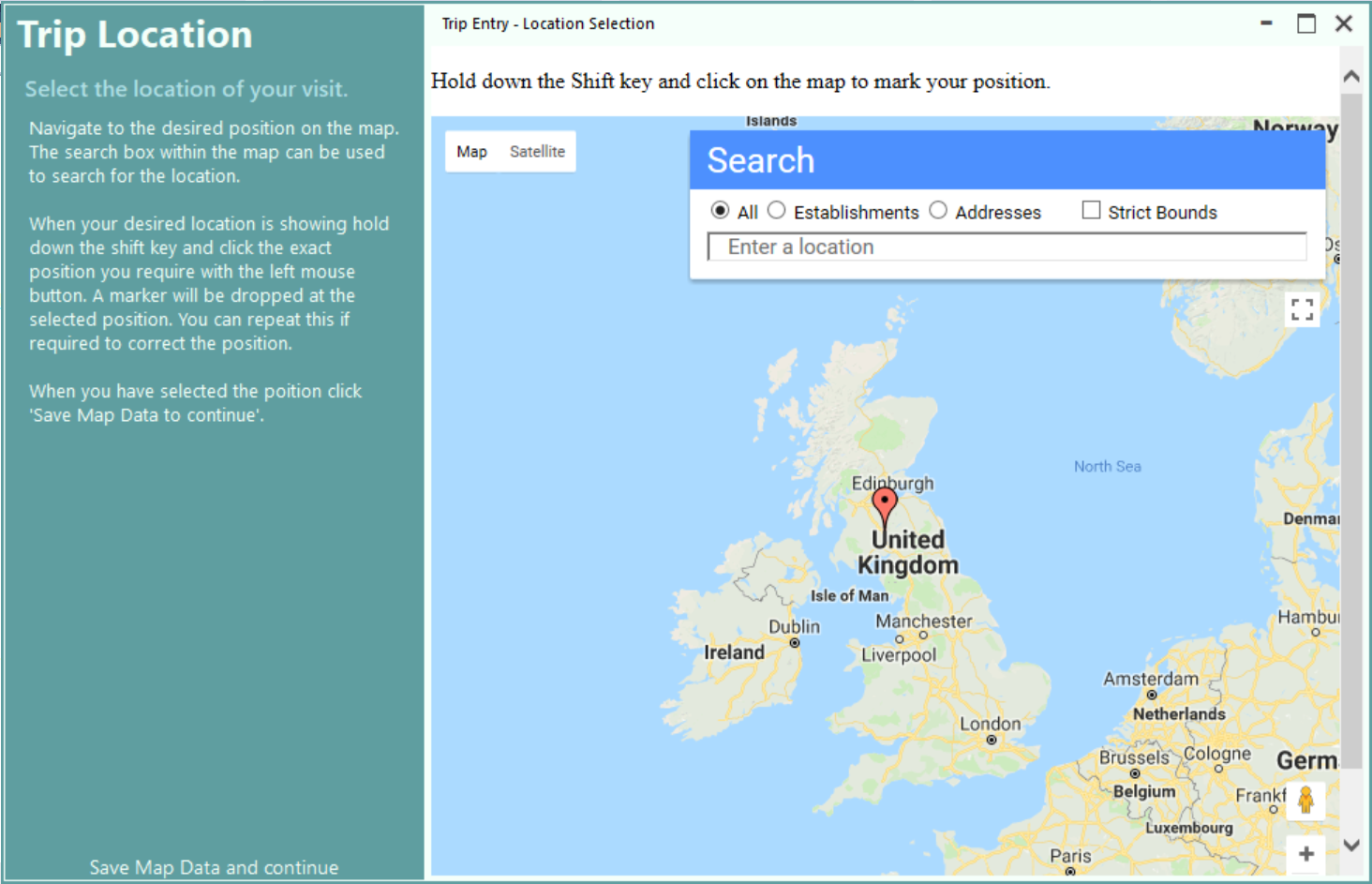Enable the Strict Bounds checkbox
Image resolution: width=1372 pixels, height=884 pixels.
coord(1091,211)
